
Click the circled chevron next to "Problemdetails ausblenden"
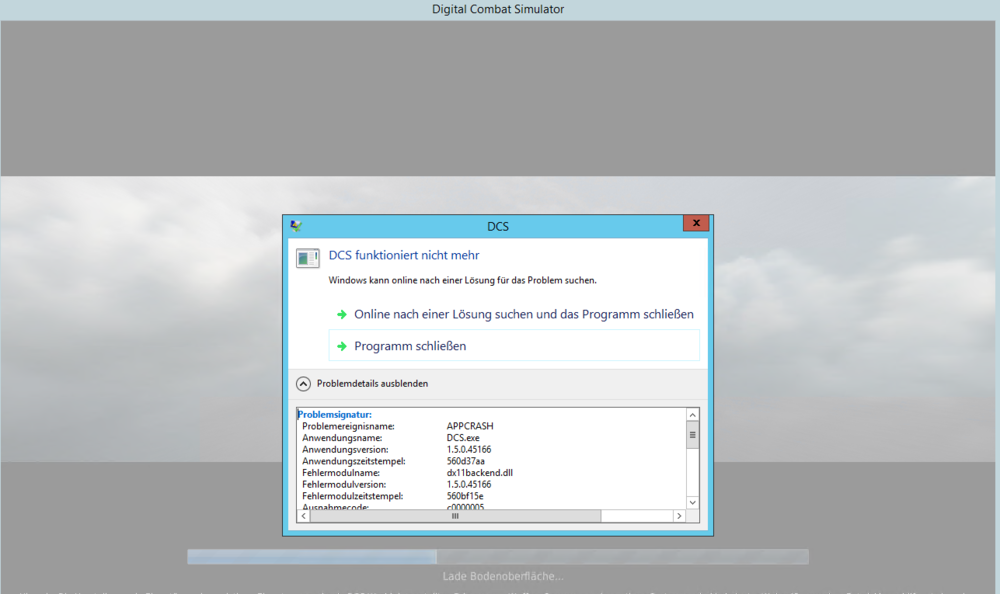[303, 383]
